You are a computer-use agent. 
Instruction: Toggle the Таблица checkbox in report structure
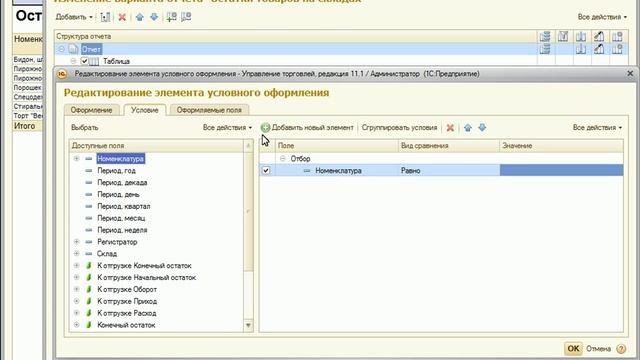(84, 61)
